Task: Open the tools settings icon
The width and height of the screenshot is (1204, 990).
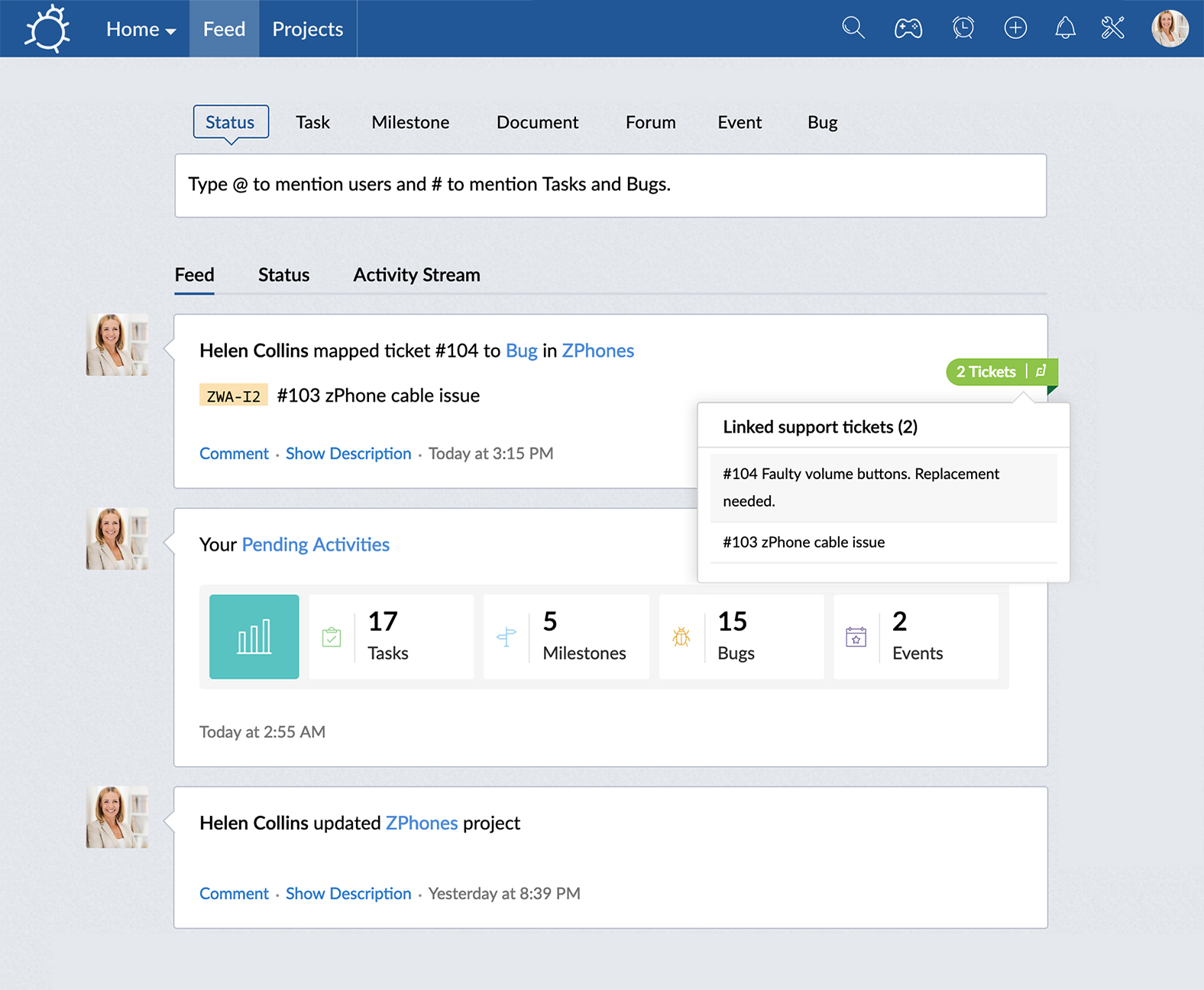Action: coord(1113,28)
